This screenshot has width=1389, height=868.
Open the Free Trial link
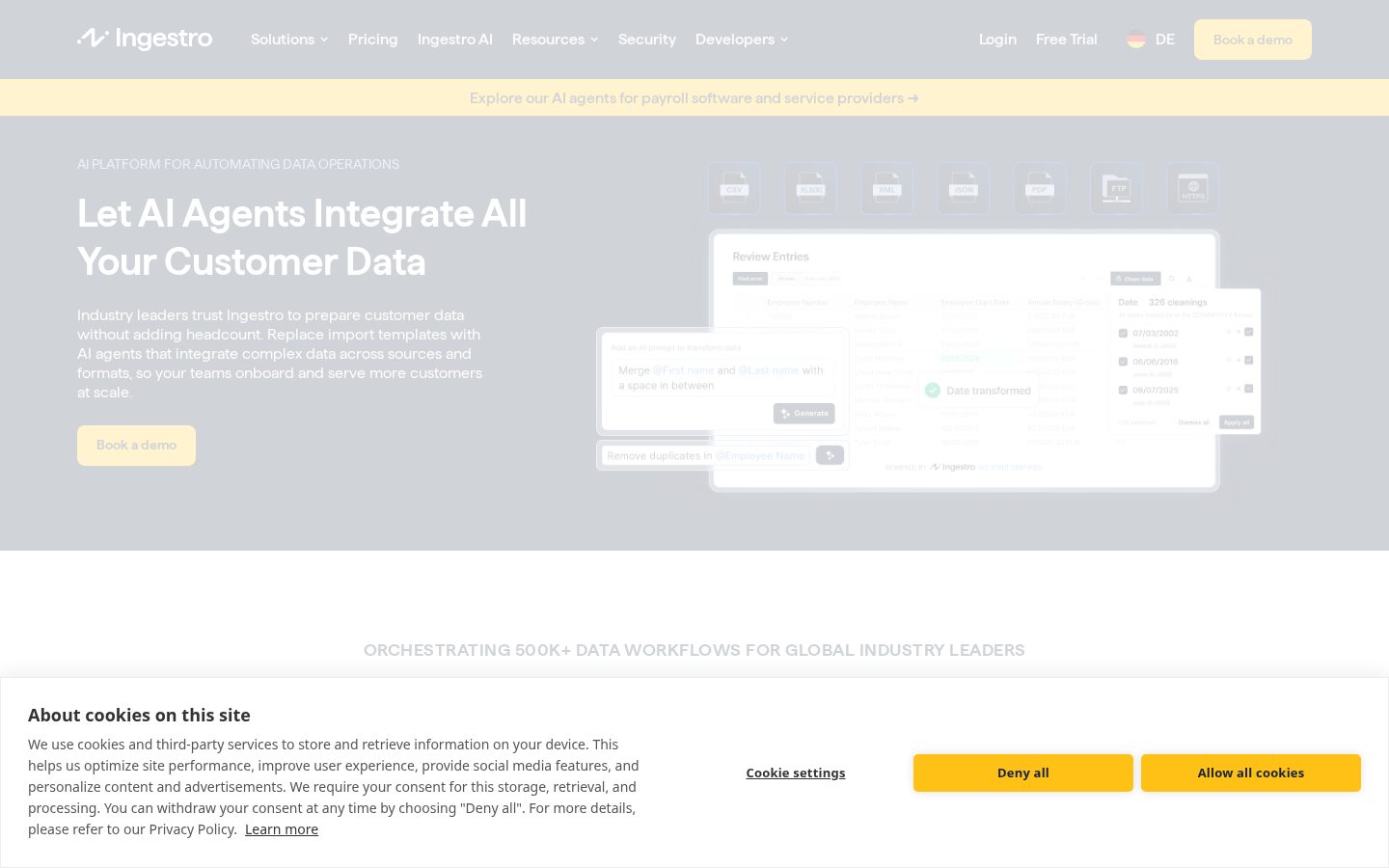pos(1067,40)
